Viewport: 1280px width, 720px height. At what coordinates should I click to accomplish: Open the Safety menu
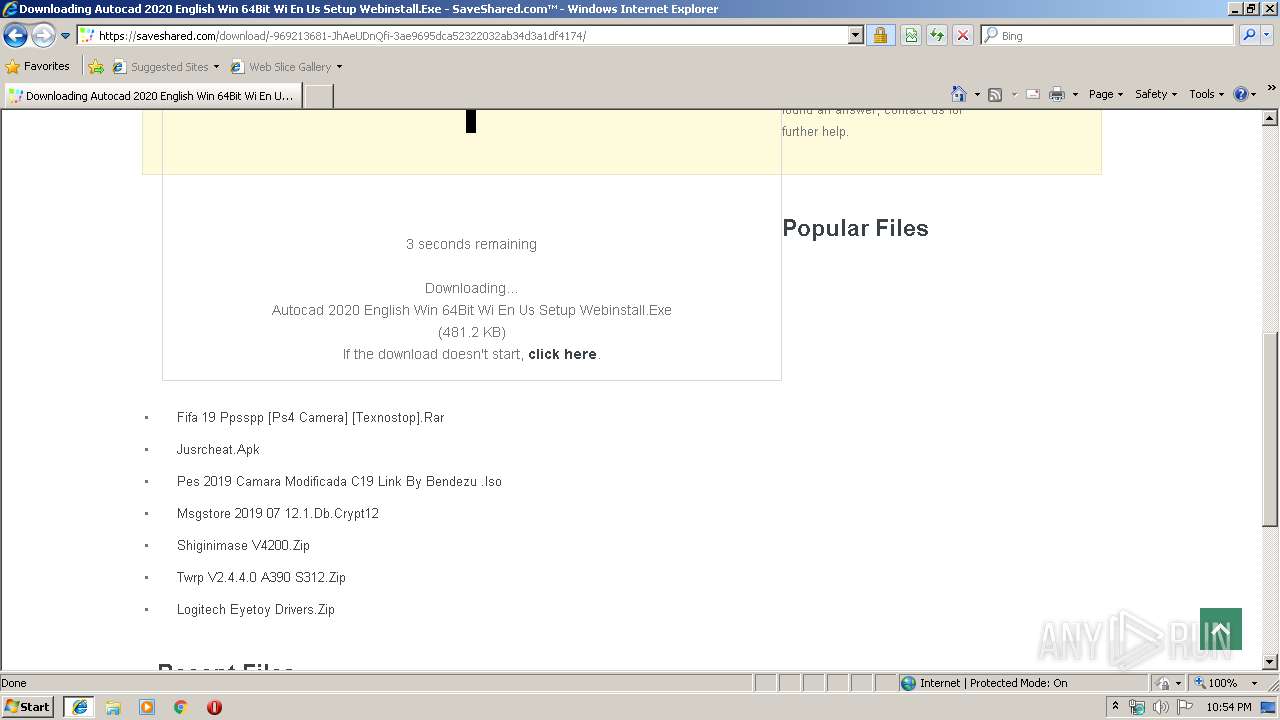pyautogui.click(x=1155, y=94)
